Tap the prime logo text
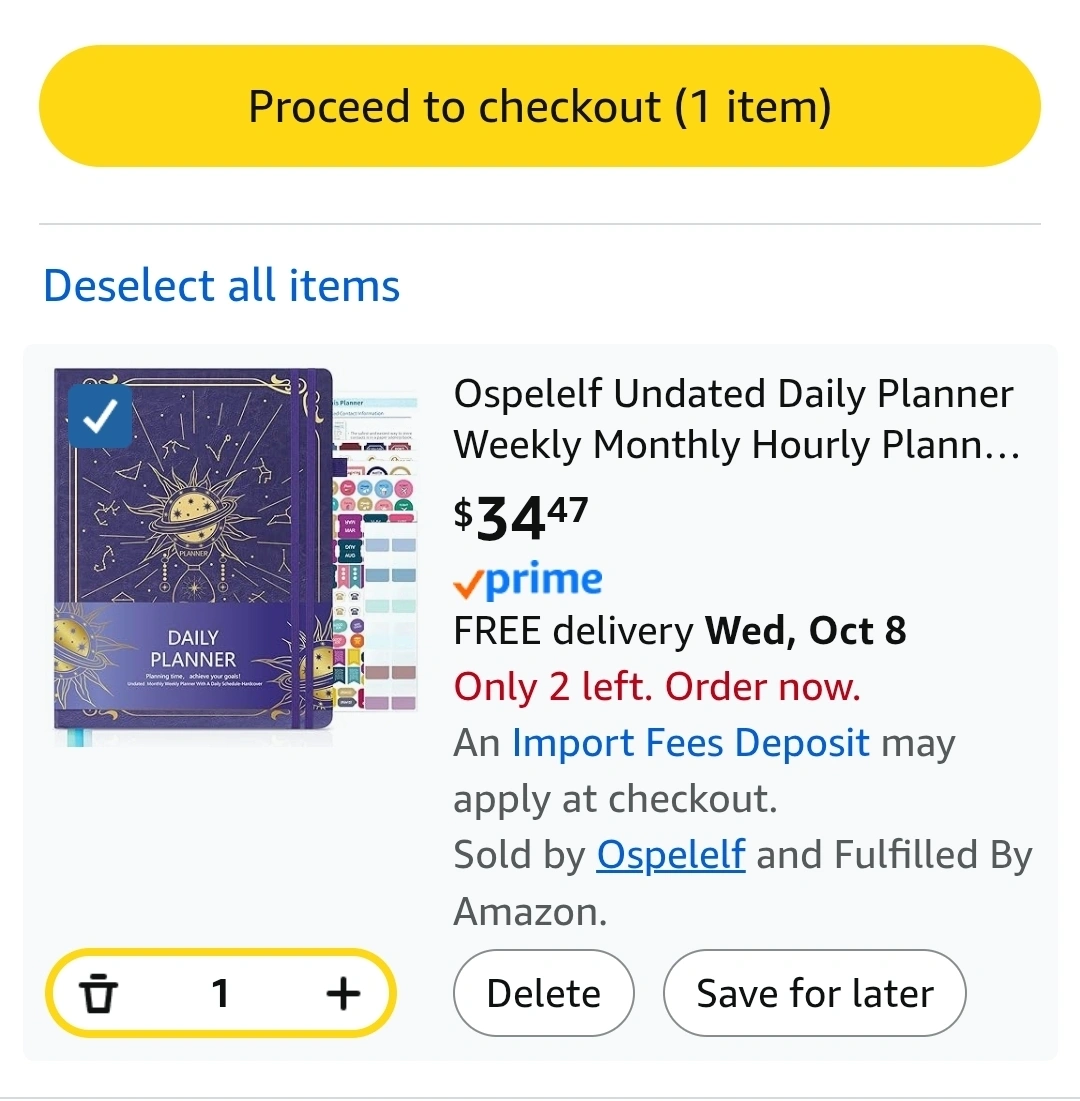 (545, 579)
